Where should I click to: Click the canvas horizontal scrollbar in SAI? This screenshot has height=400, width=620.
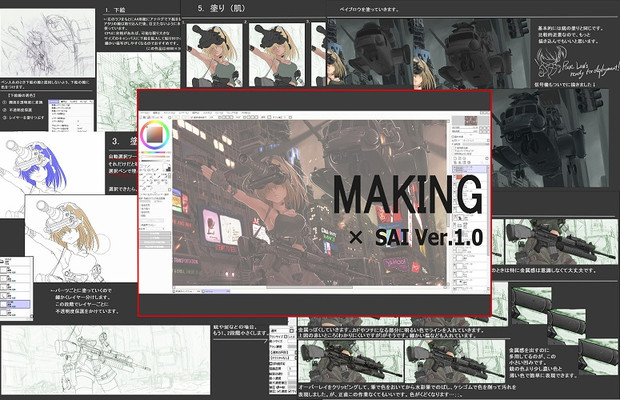pos(310,287)
